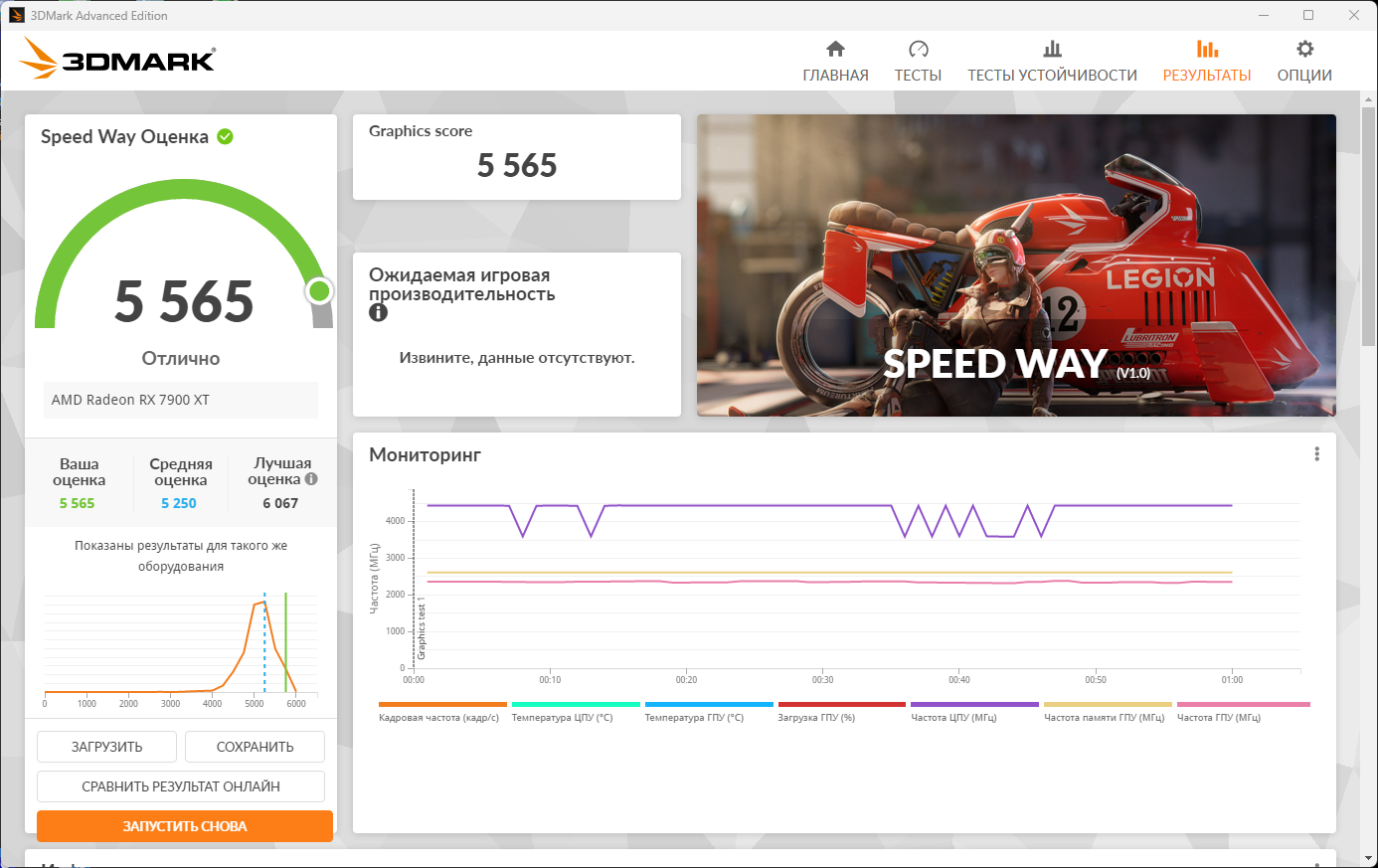This screenshot has width=1378, height=868.
Task: Toggle Частота памяти ГПУ (МГц) yellow legend
Action: tap(1108, 711)
